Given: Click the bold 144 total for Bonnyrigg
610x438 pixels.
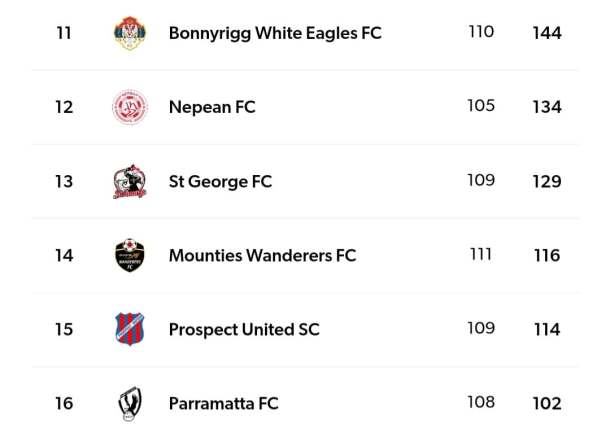Looking at the screenshot, I should pyautogui.click(x=547, y=33).
